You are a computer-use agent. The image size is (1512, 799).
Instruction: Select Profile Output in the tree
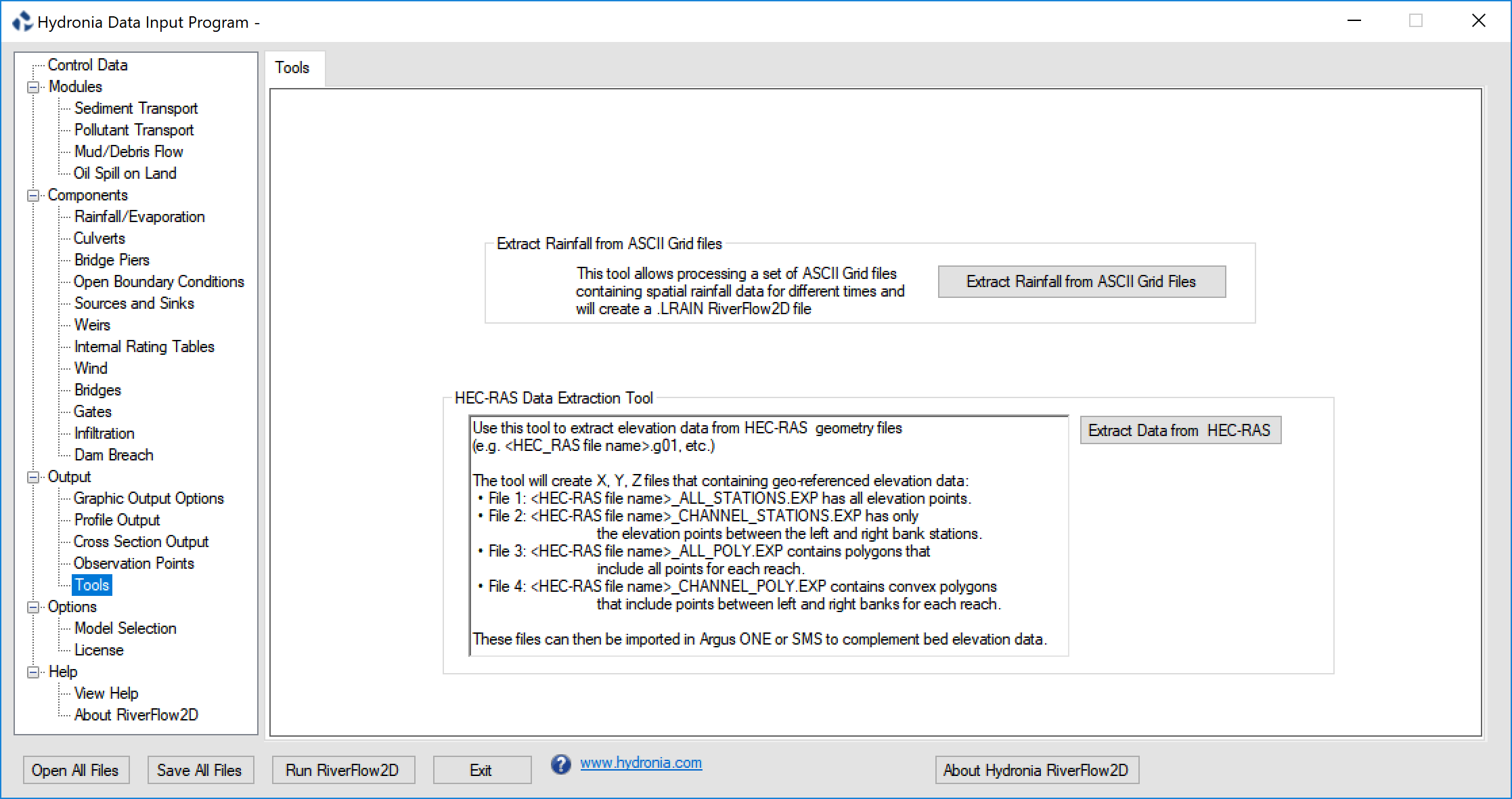point(117,520)
